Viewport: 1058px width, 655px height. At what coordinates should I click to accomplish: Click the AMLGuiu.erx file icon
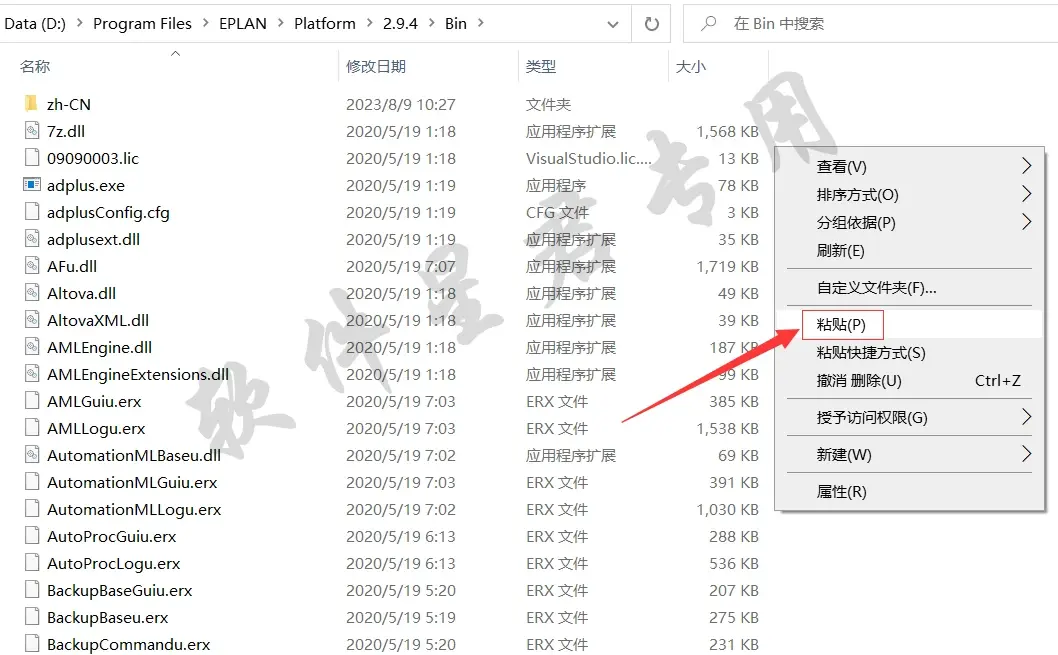click(x=31, y=401)
